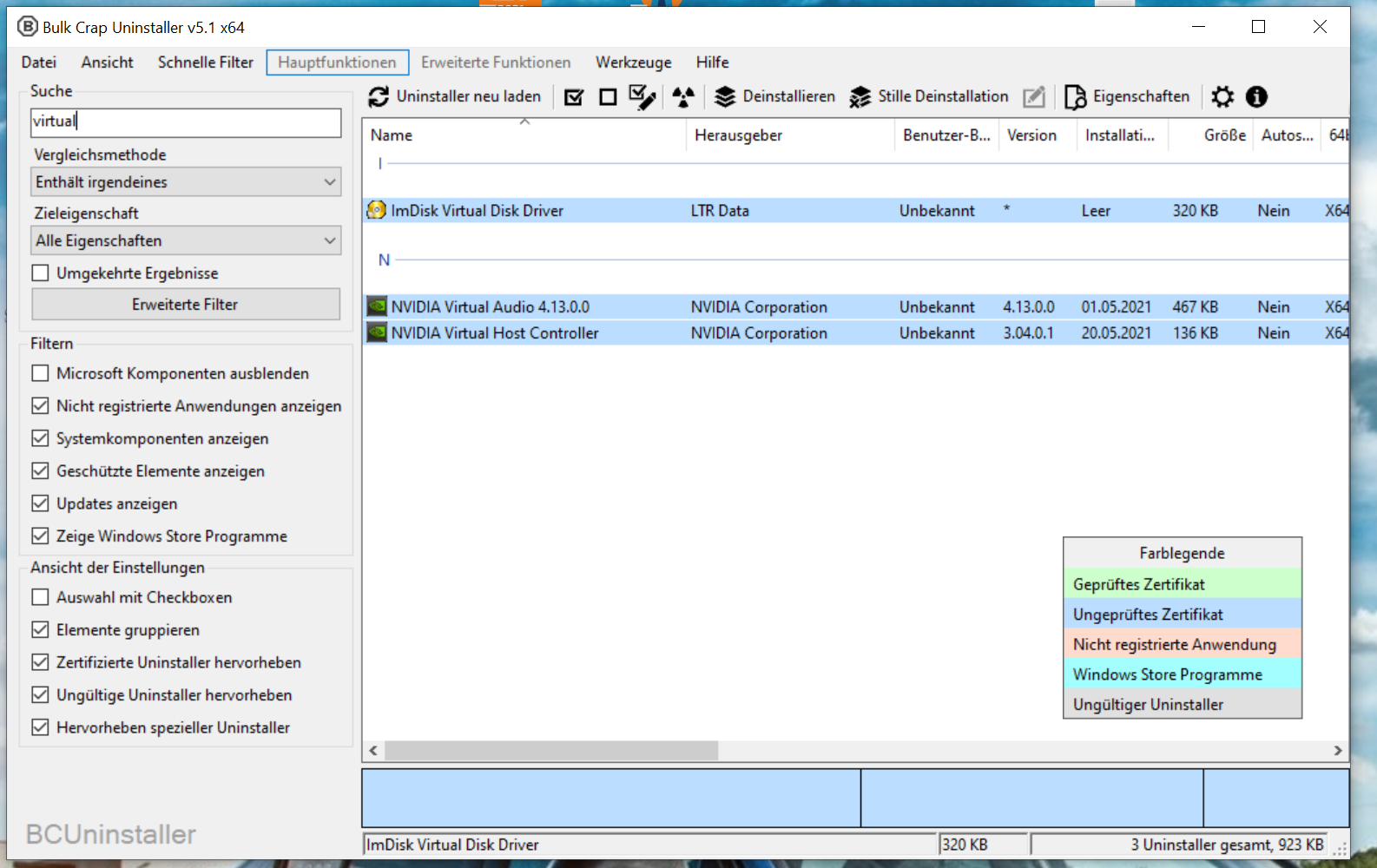
Task: Select the 4.13.0.0 version cell
Action: coord(1029,306)
